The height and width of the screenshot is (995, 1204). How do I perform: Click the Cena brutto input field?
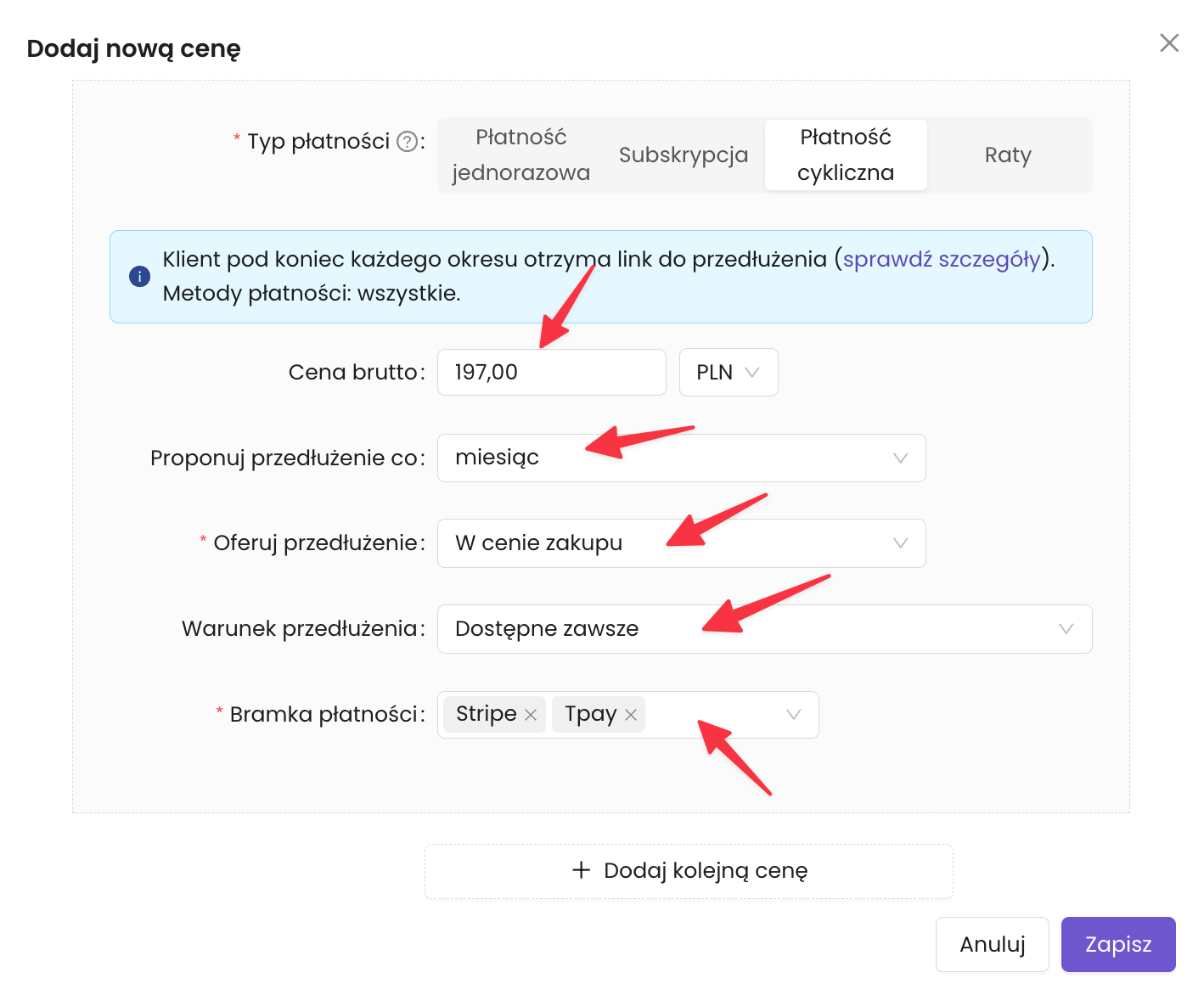point(551,373)
